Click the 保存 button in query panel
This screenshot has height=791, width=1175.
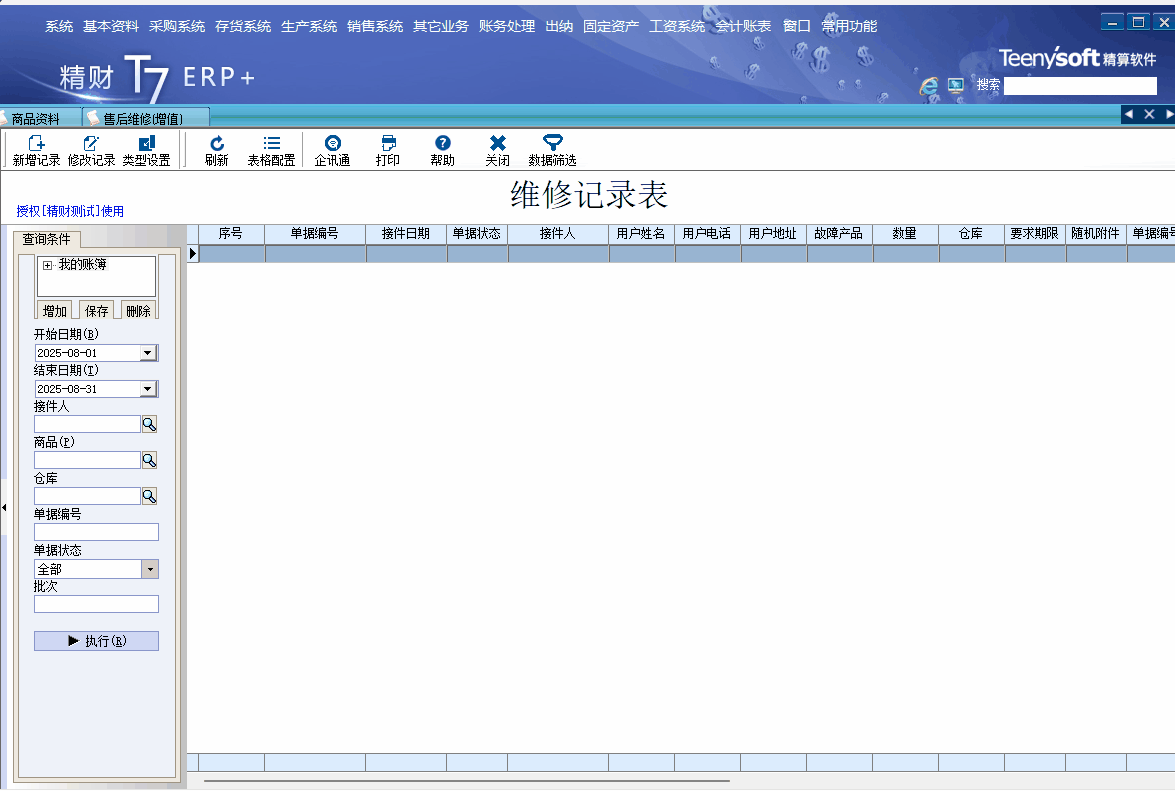coord(96,311)
